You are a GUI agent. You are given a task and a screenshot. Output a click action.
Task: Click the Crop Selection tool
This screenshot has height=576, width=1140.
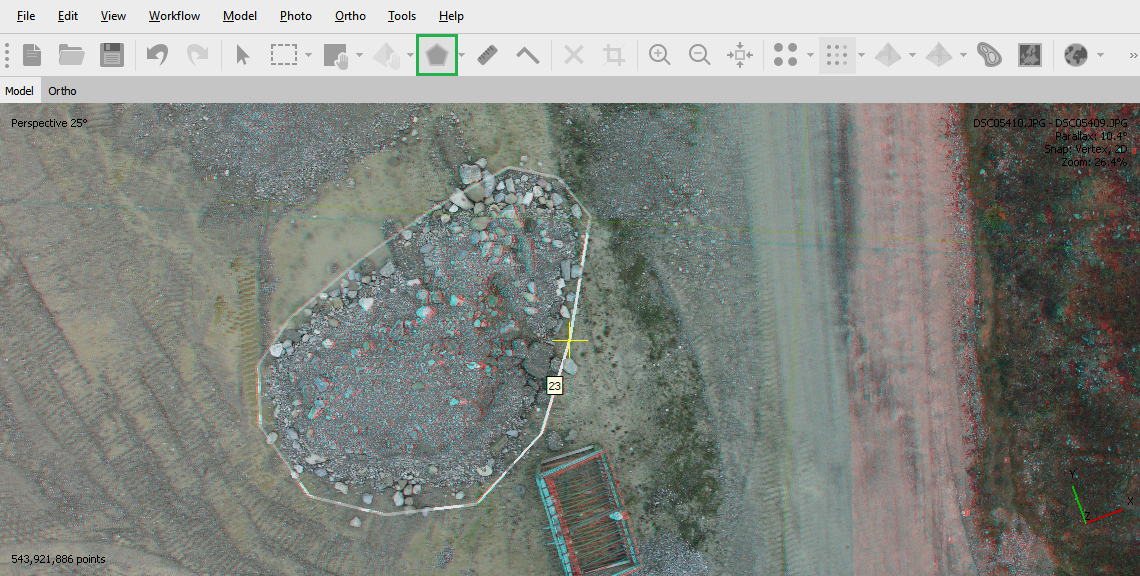coord(614,55)
